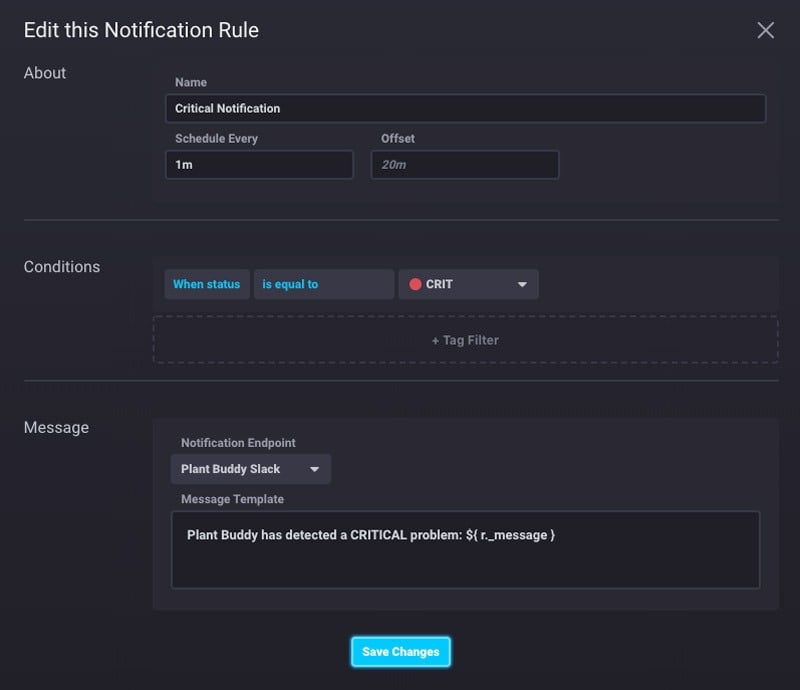800x690 pixels.
Task: Edit the Message Template text
Action: [x=465, y=550]
